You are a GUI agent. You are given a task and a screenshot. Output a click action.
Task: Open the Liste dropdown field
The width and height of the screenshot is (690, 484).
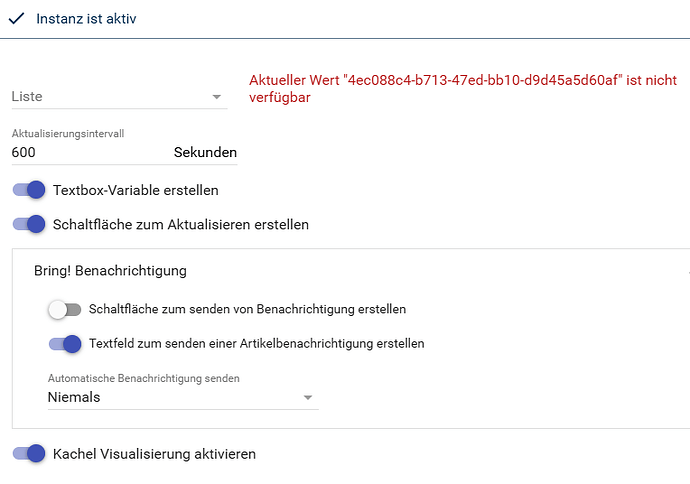119,97
